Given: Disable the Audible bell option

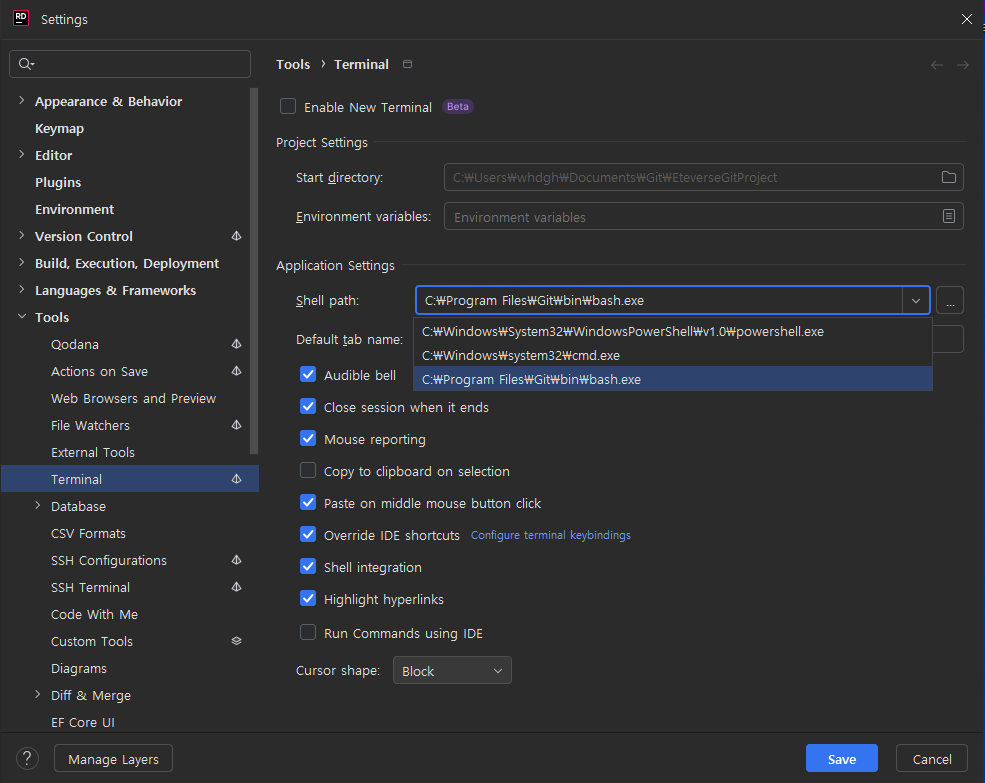Looking at the screenshot, I should click(308, 375).
